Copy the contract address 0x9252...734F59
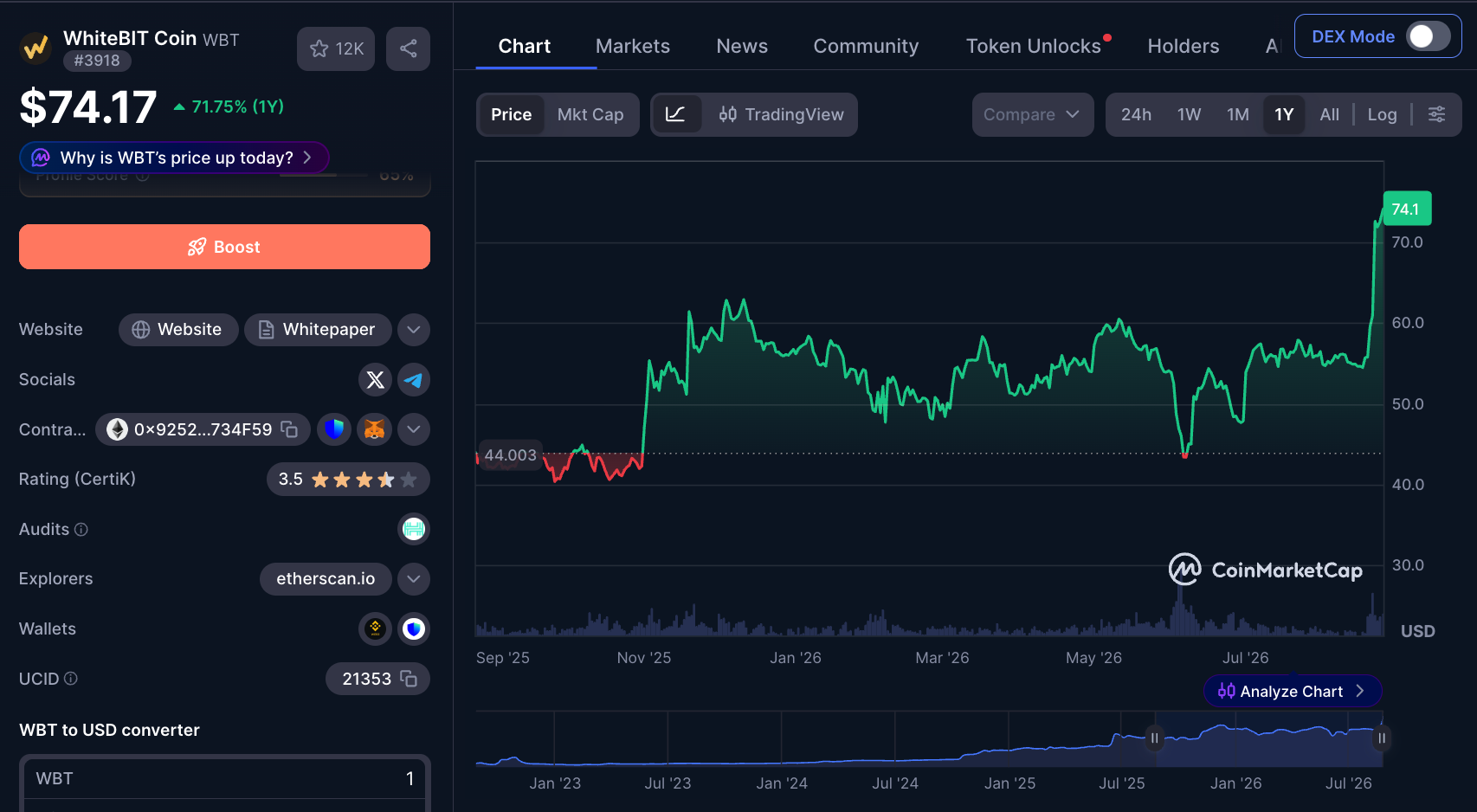 tap(290, 429)
